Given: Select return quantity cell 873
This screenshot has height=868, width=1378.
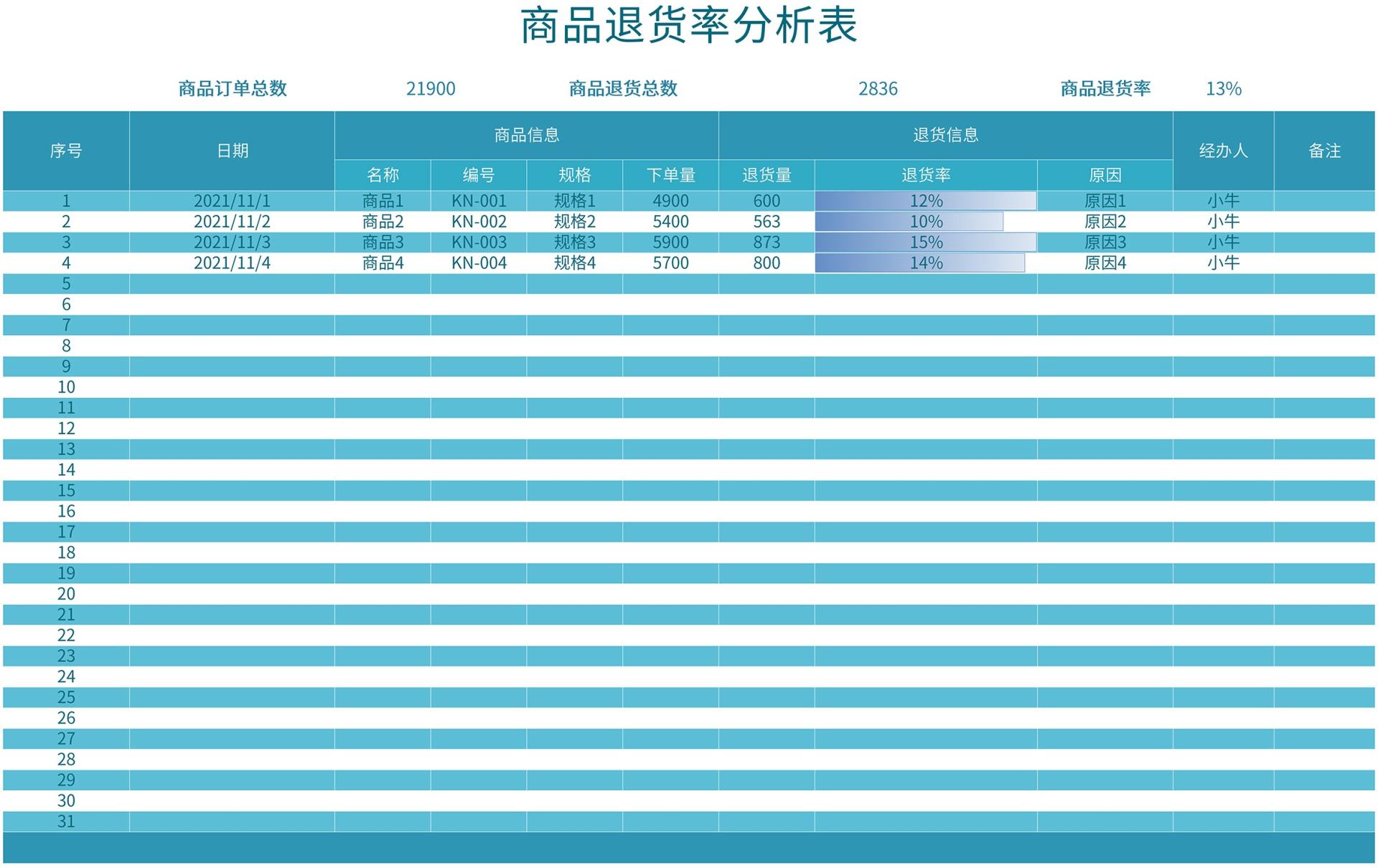Looking at the screenshot, I should (x=767, y=242).
